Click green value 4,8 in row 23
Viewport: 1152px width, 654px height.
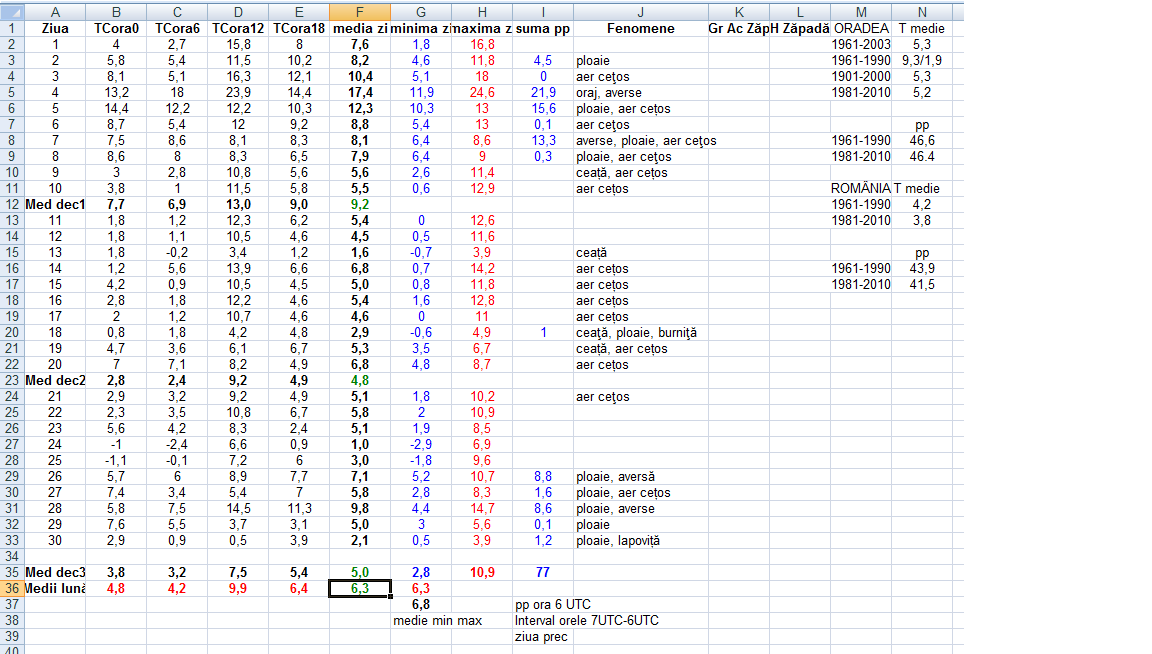tap(359, 381)
